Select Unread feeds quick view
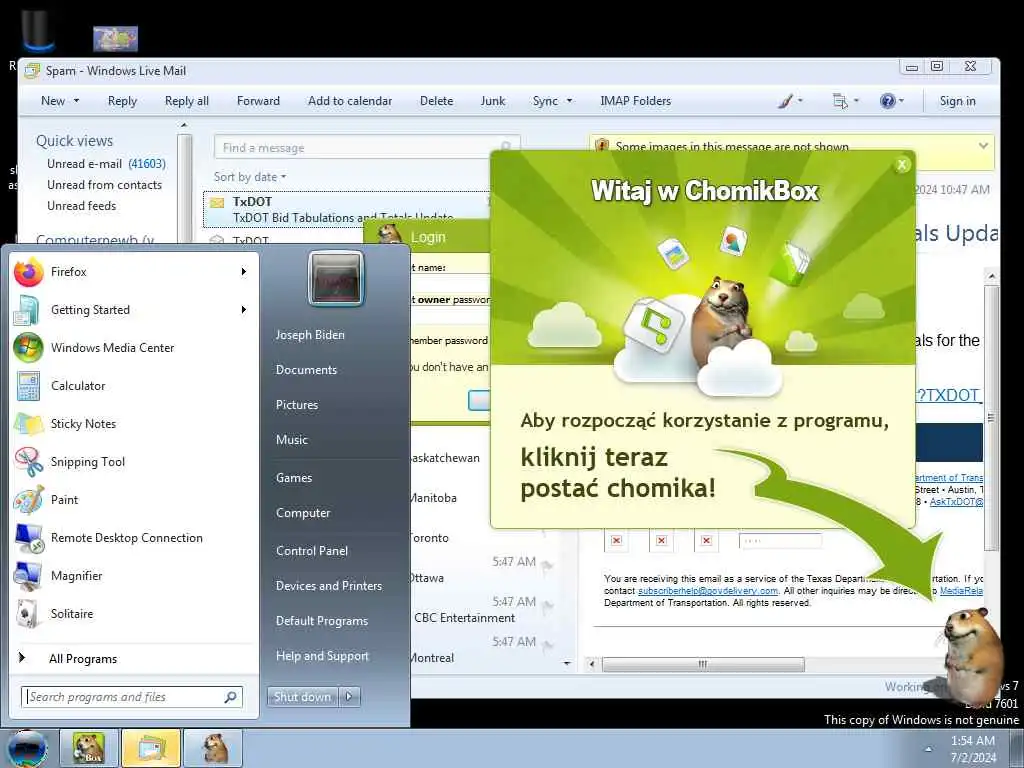This screenshot has width=1024, height=768. coord(82,206)
